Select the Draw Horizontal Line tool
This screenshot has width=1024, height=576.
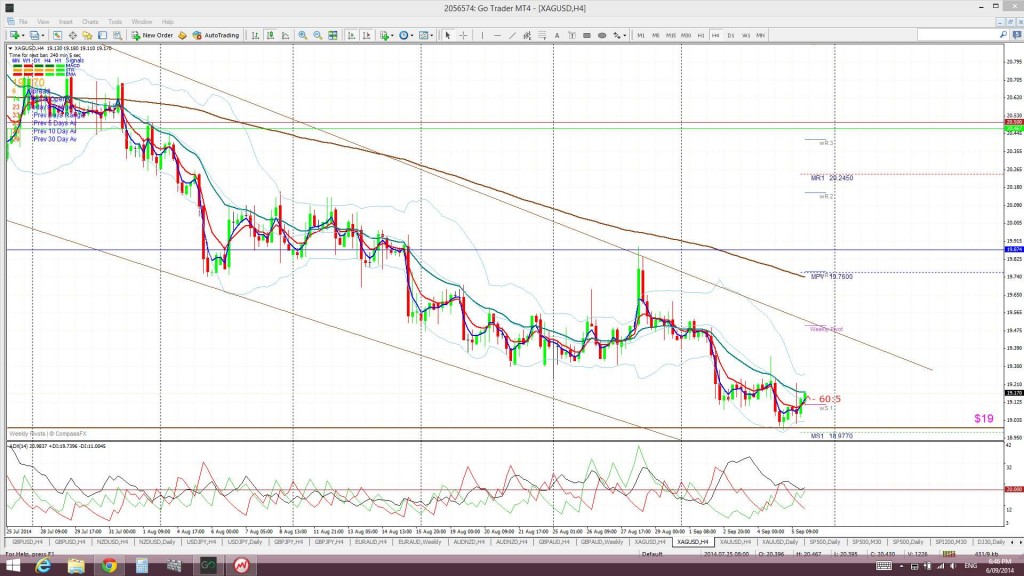tap(497, 35)
